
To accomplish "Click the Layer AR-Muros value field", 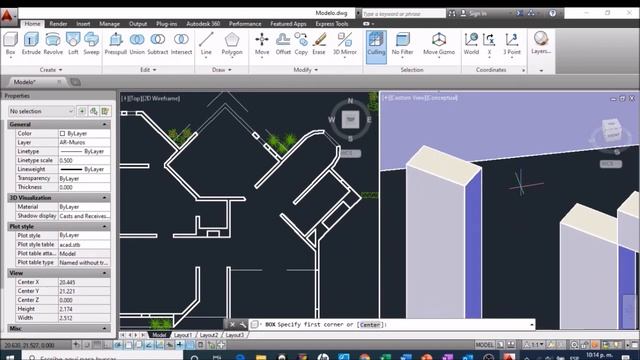I will [x=84, y=142].
